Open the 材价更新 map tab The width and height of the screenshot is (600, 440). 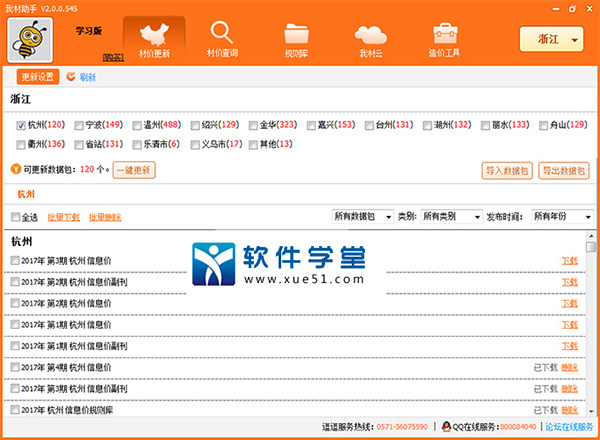pos(154,40)
